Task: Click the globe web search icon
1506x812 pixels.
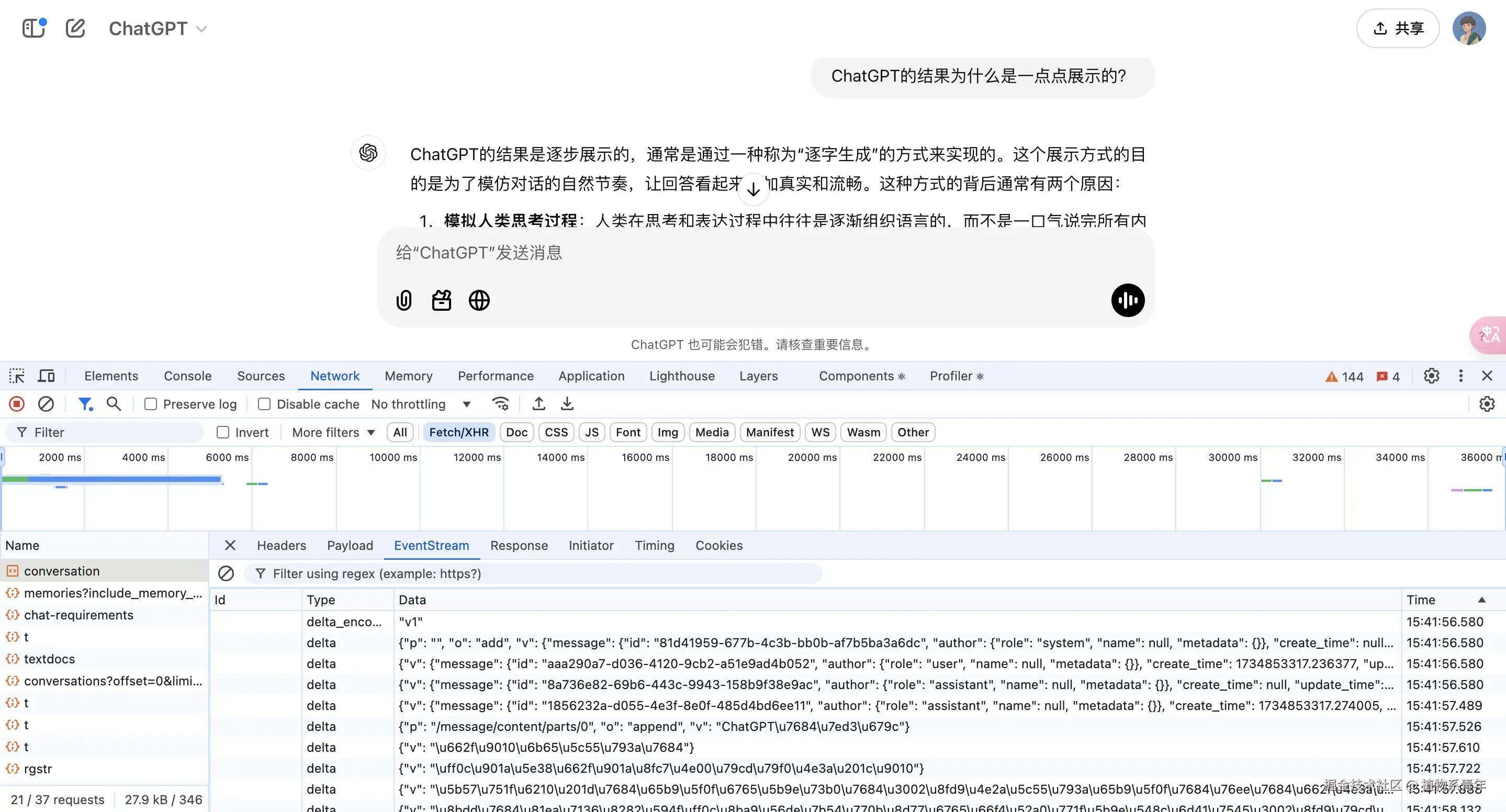Action: coord(479,300)
